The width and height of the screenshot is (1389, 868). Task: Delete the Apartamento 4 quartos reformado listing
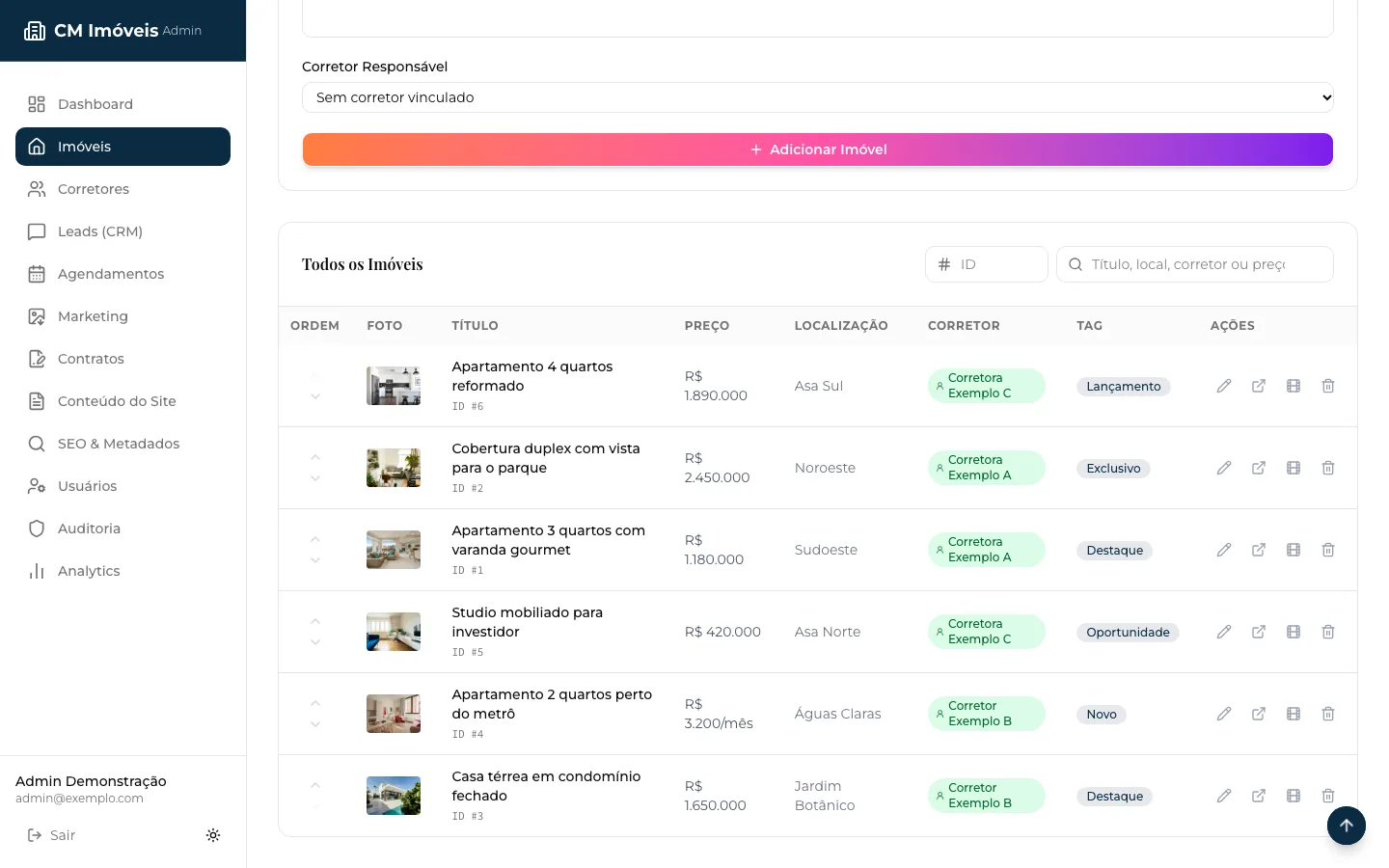pos(1328,386)
